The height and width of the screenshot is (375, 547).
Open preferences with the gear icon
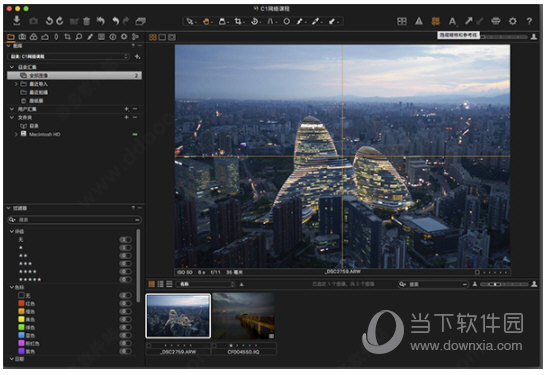point(512,21)
